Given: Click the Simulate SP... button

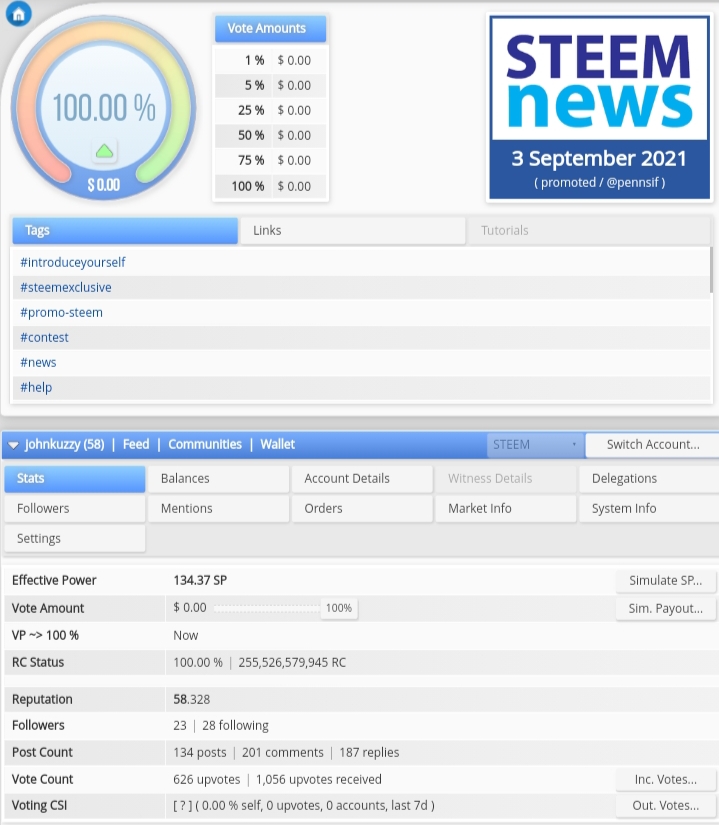Looking at the screenshot, I should 665,581.
